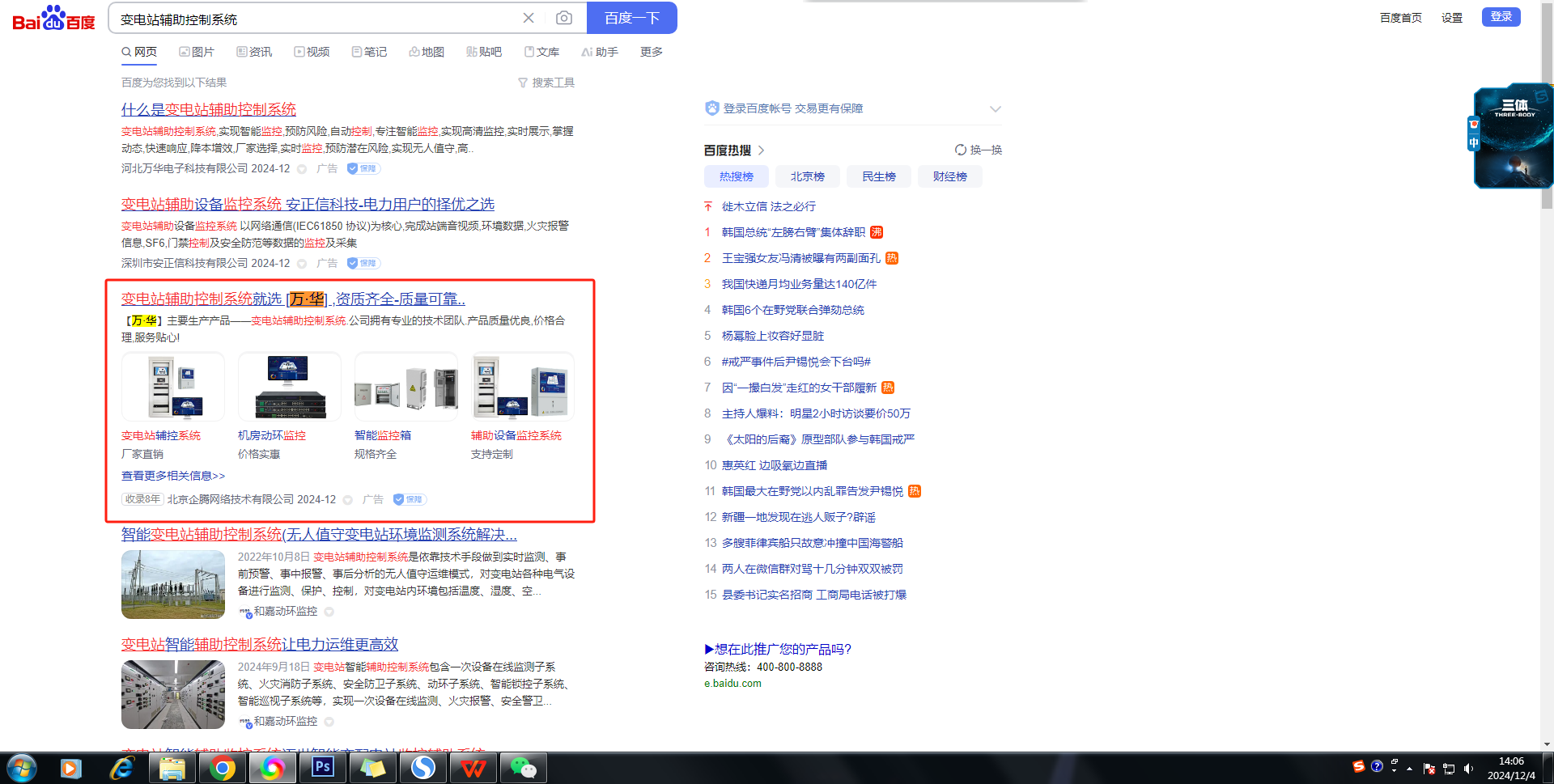Click the Baidu logo

coord(53,18)
